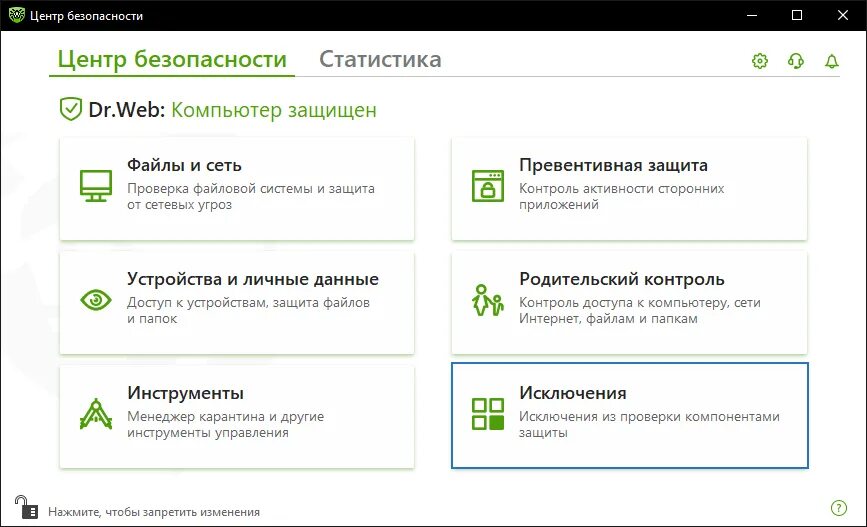Open the Превентивная защита card title
Image resolution: width=867 pixels, height=527 pixels.
[x=613, y=165]
